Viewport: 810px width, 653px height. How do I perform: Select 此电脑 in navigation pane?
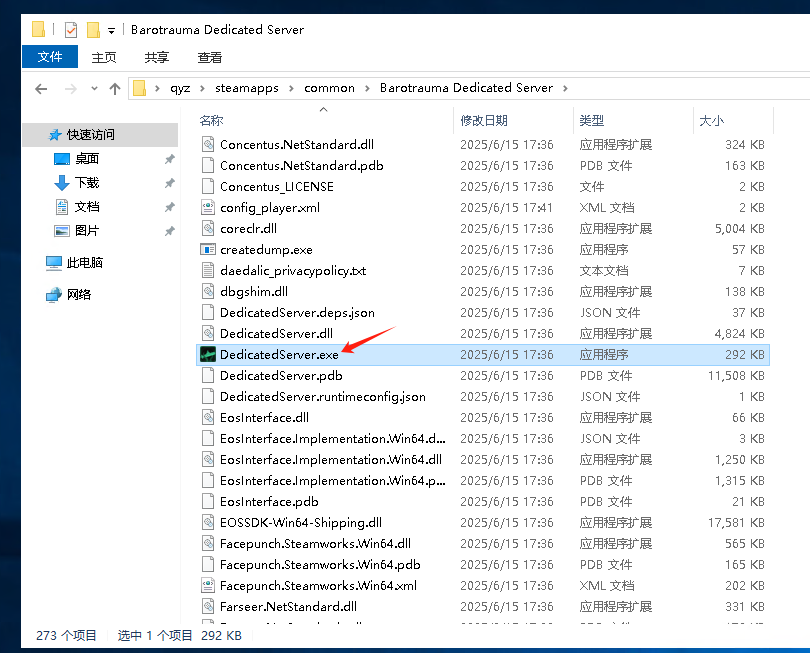[85, 262]
